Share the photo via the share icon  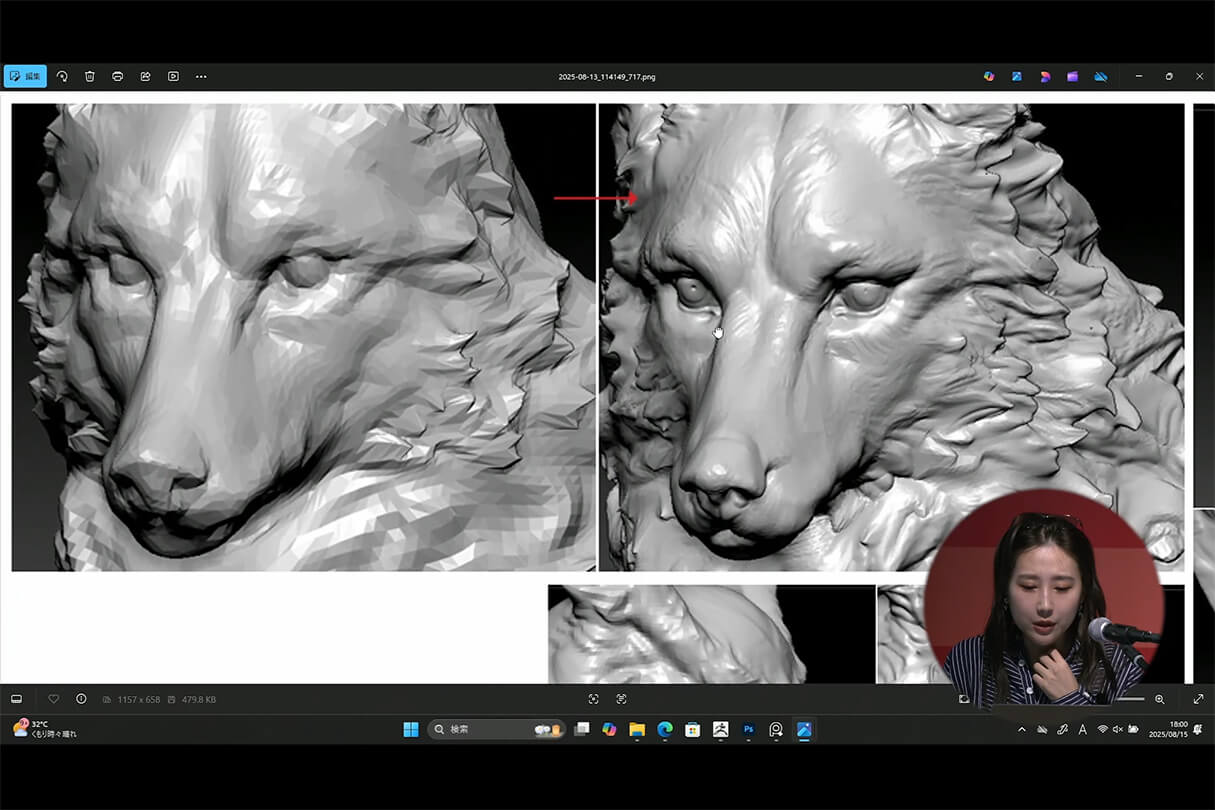click(145, 76)
